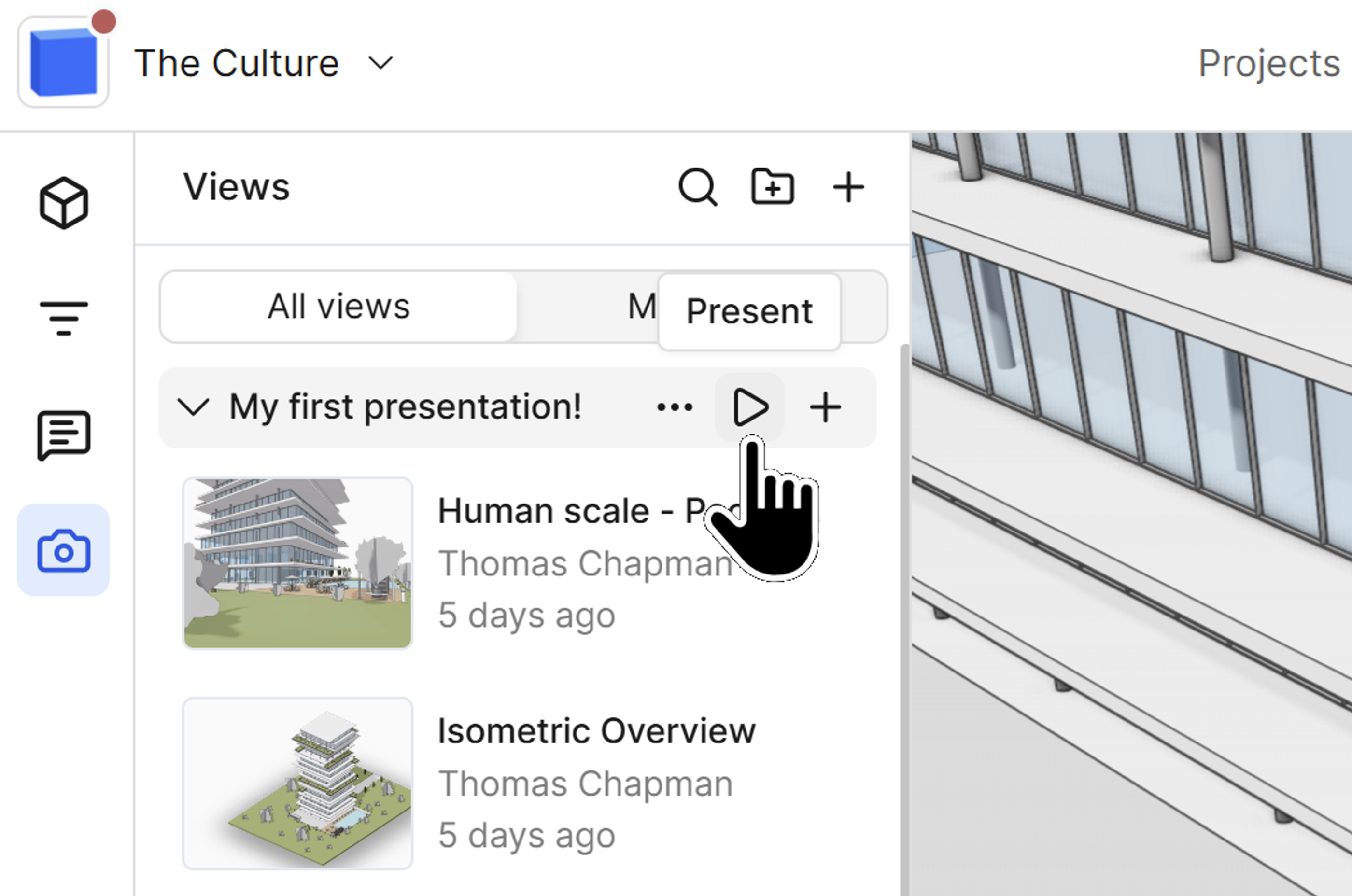
Task: Collapse the My first presentation group
Action: (193, 407)
